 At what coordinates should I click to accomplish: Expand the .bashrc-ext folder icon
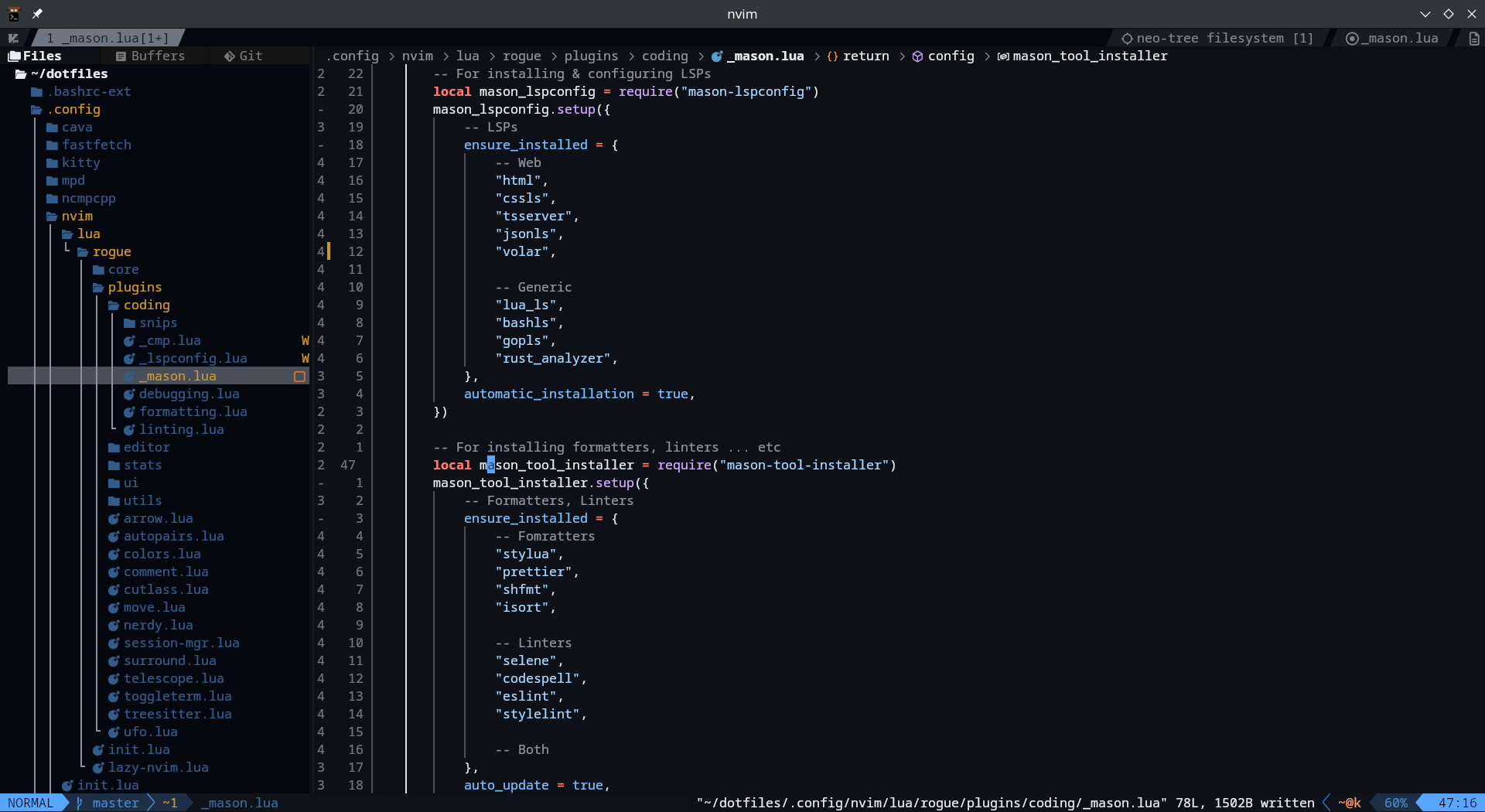pos(36,92)
